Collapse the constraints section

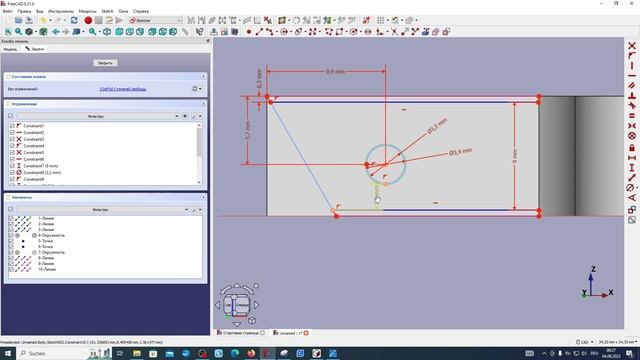click(203, 104)
